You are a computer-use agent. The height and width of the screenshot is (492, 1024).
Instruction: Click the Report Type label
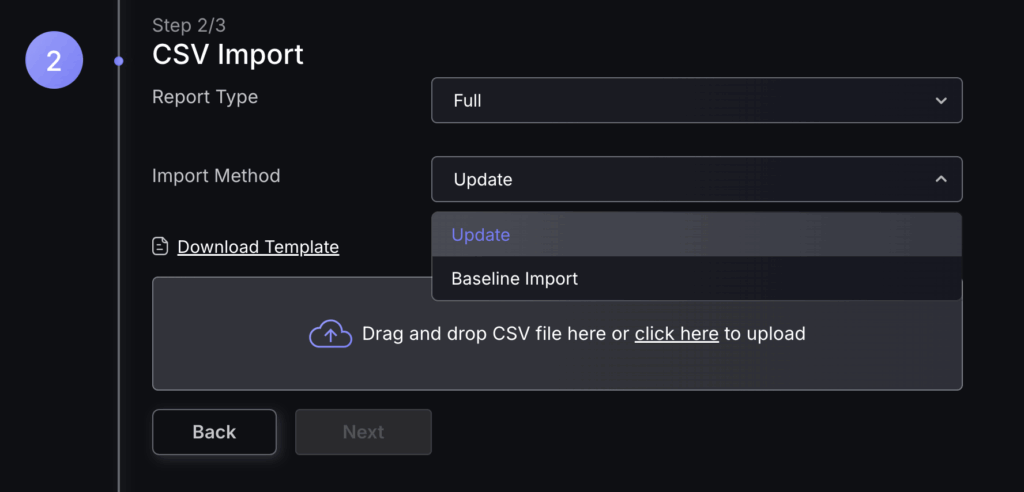point(205,98)
